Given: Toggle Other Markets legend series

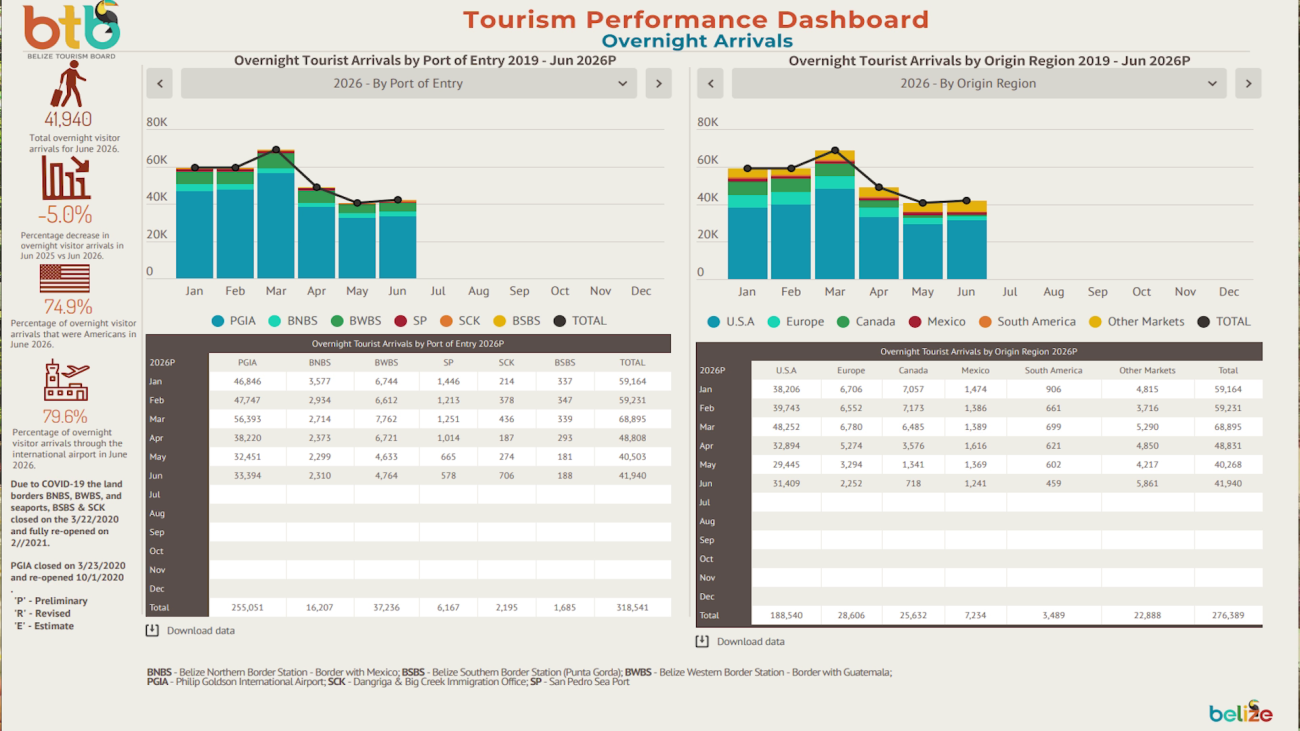Looking at the screenshot, I should click(1138, 322).
